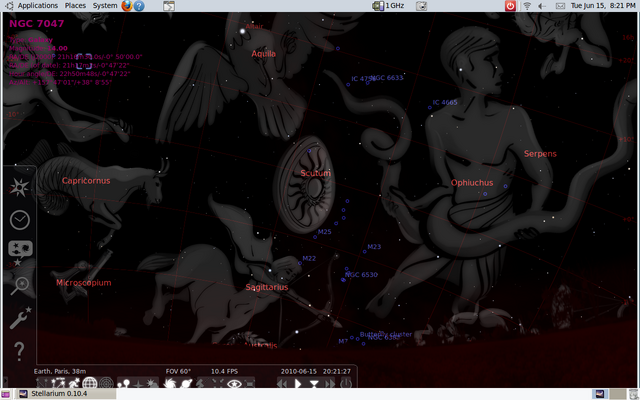Toggle night mode eye icon

pyautogui.click(x=234, y=383)
